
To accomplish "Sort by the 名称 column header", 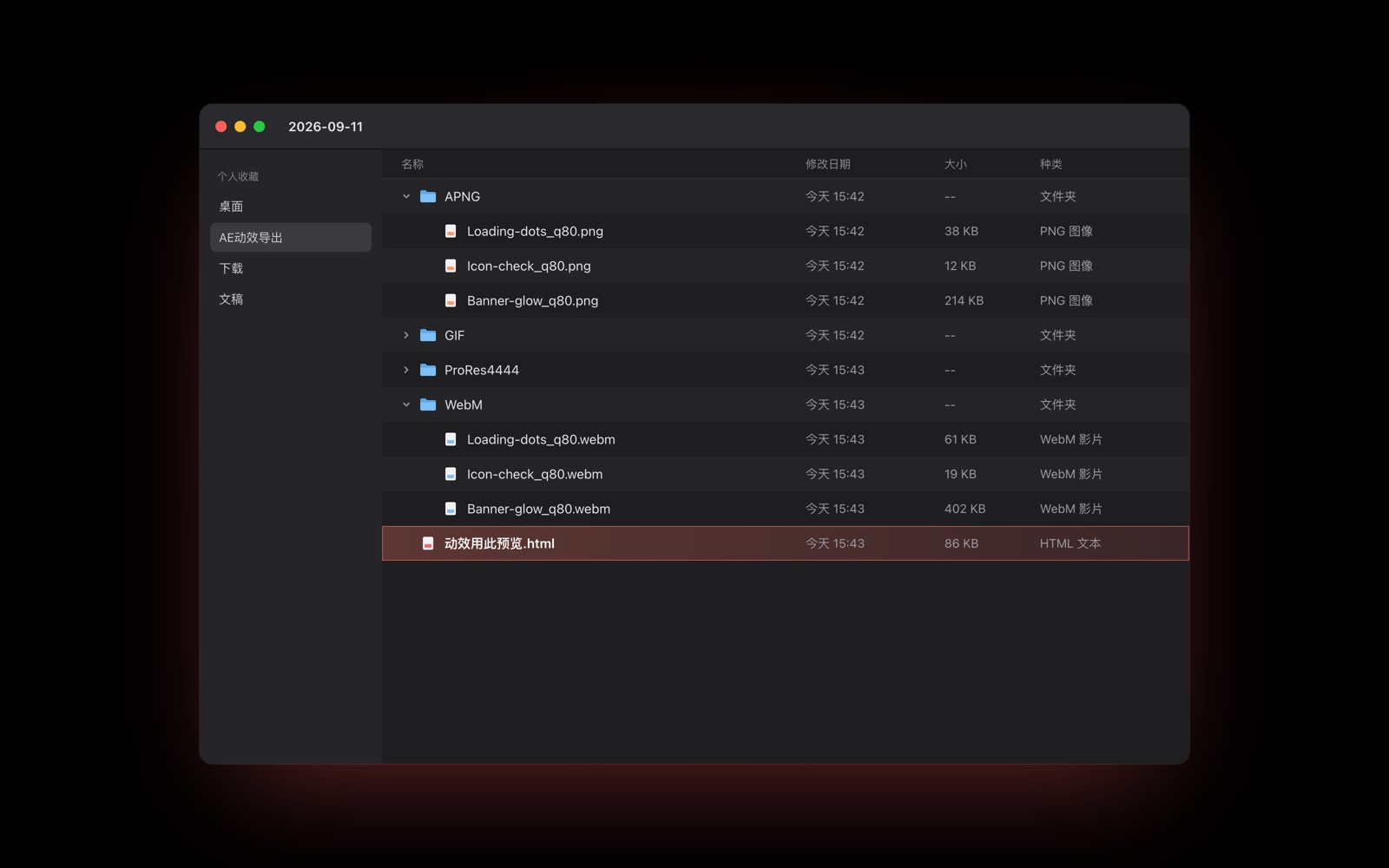I will click(x=412, y=164).
